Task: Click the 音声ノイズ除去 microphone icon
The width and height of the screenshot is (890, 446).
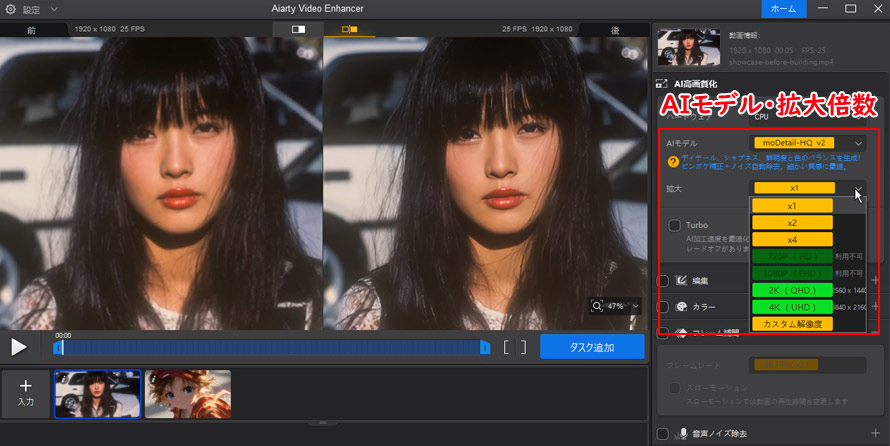Action: (683, 434)
